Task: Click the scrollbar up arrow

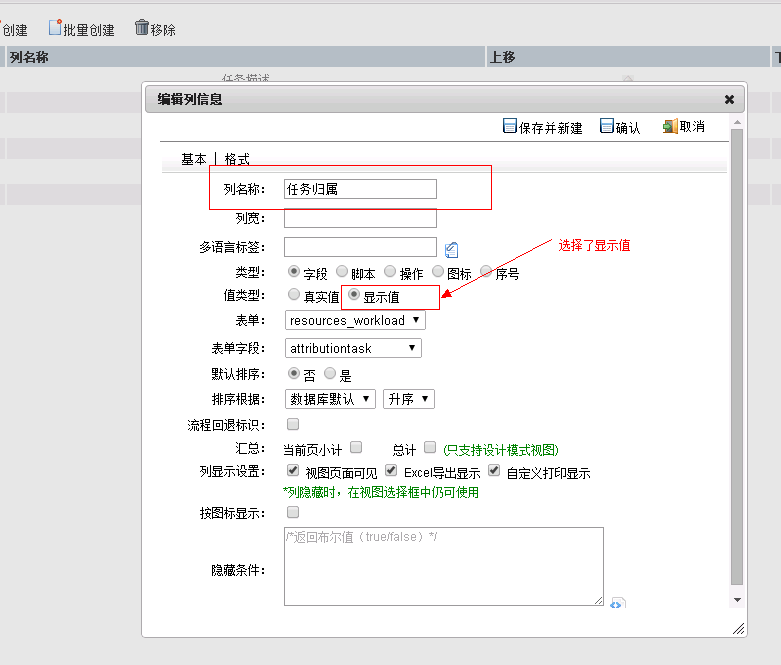Action: point(738,123)
